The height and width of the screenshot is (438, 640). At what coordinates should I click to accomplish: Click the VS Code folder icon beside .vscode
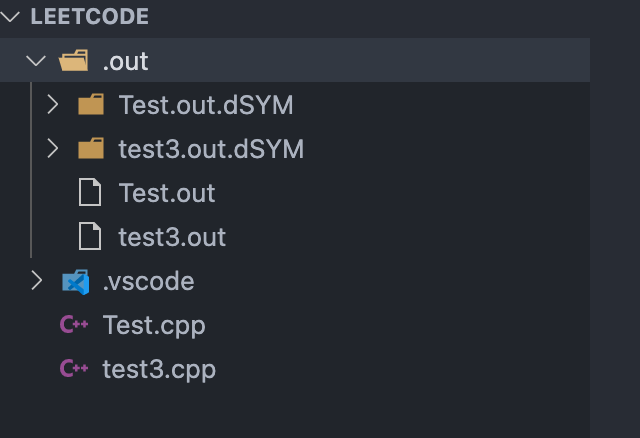(x=76, y=282)
